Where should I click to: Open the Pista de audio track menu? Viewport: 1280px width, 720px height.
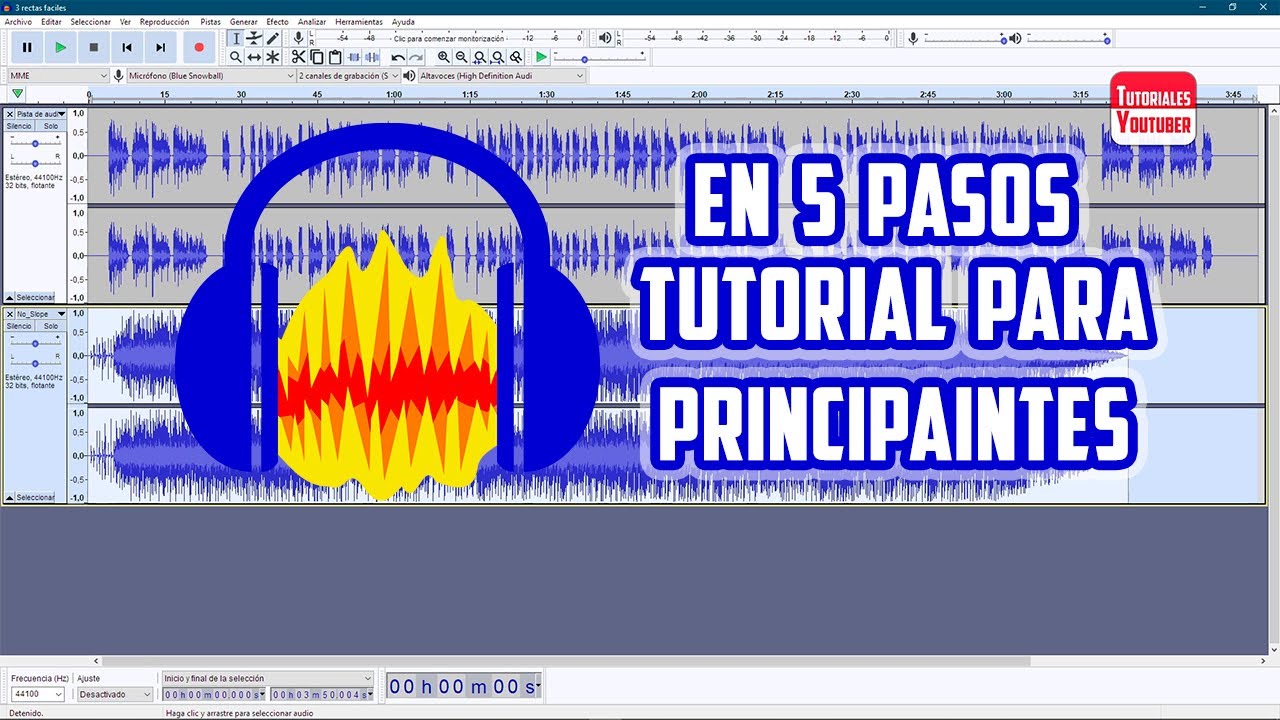coord(40,114)
